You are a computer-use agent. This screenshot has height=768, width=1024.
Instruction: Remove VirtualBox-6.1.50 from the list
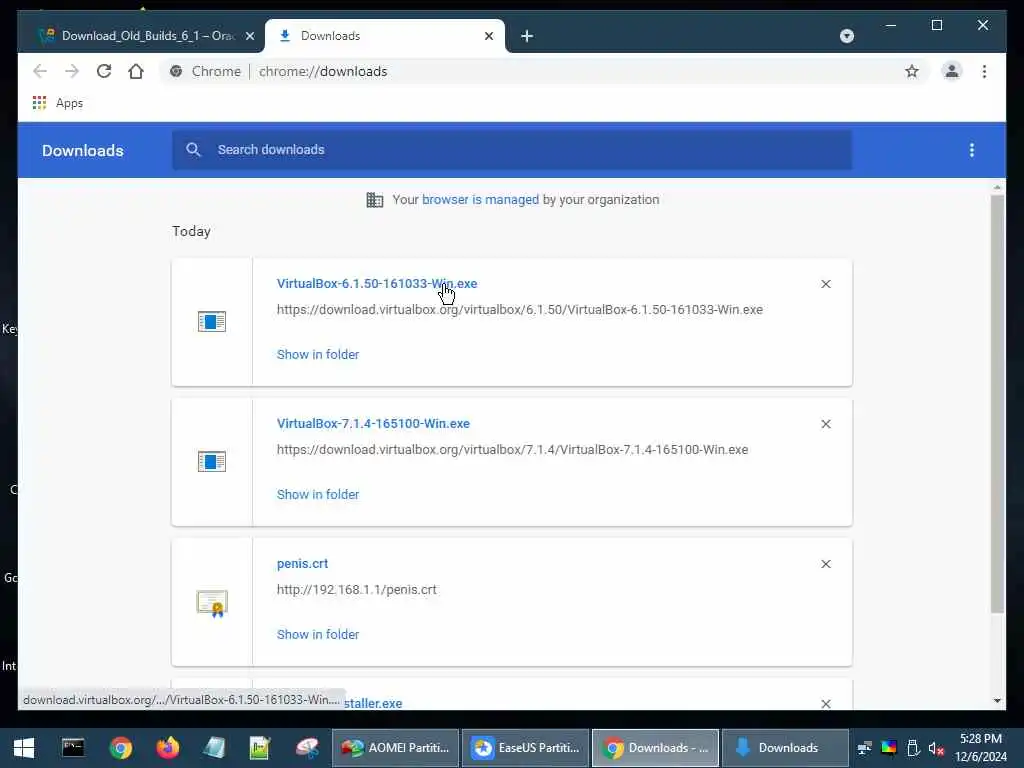point(825,284)
